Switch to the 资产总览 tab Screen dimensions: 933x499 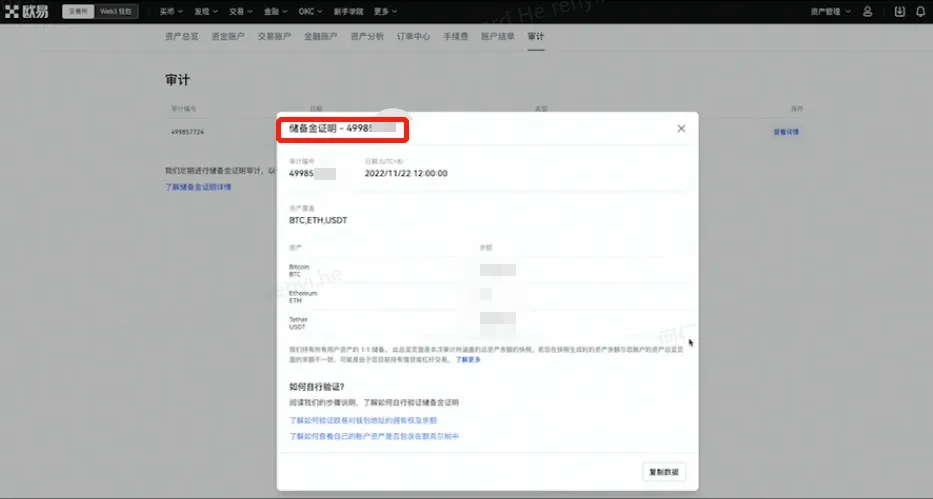[x=181, y=36]
